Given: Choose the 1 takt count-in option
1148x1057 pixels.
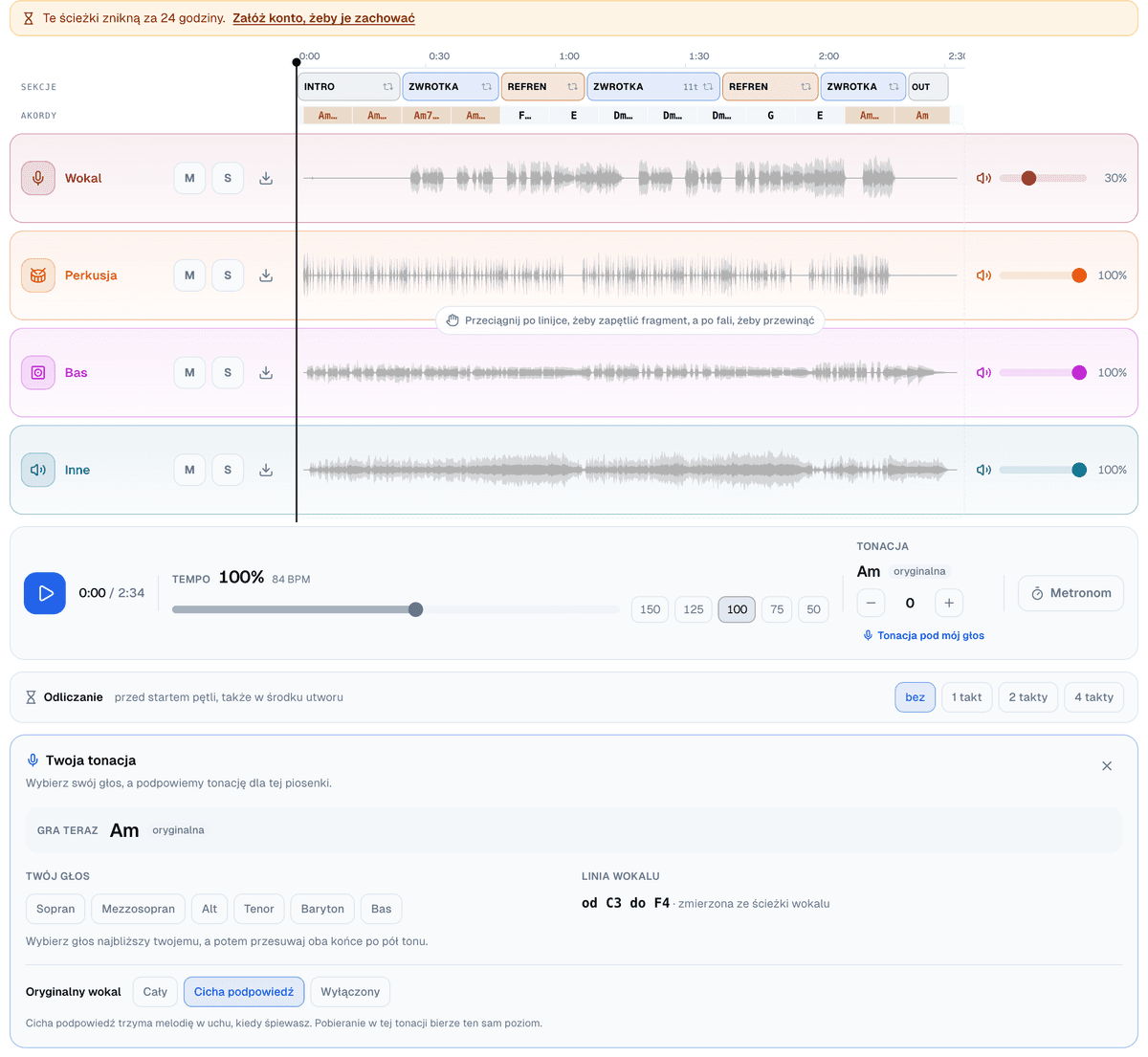Looking at the screenshot, I should pos(966,697).
